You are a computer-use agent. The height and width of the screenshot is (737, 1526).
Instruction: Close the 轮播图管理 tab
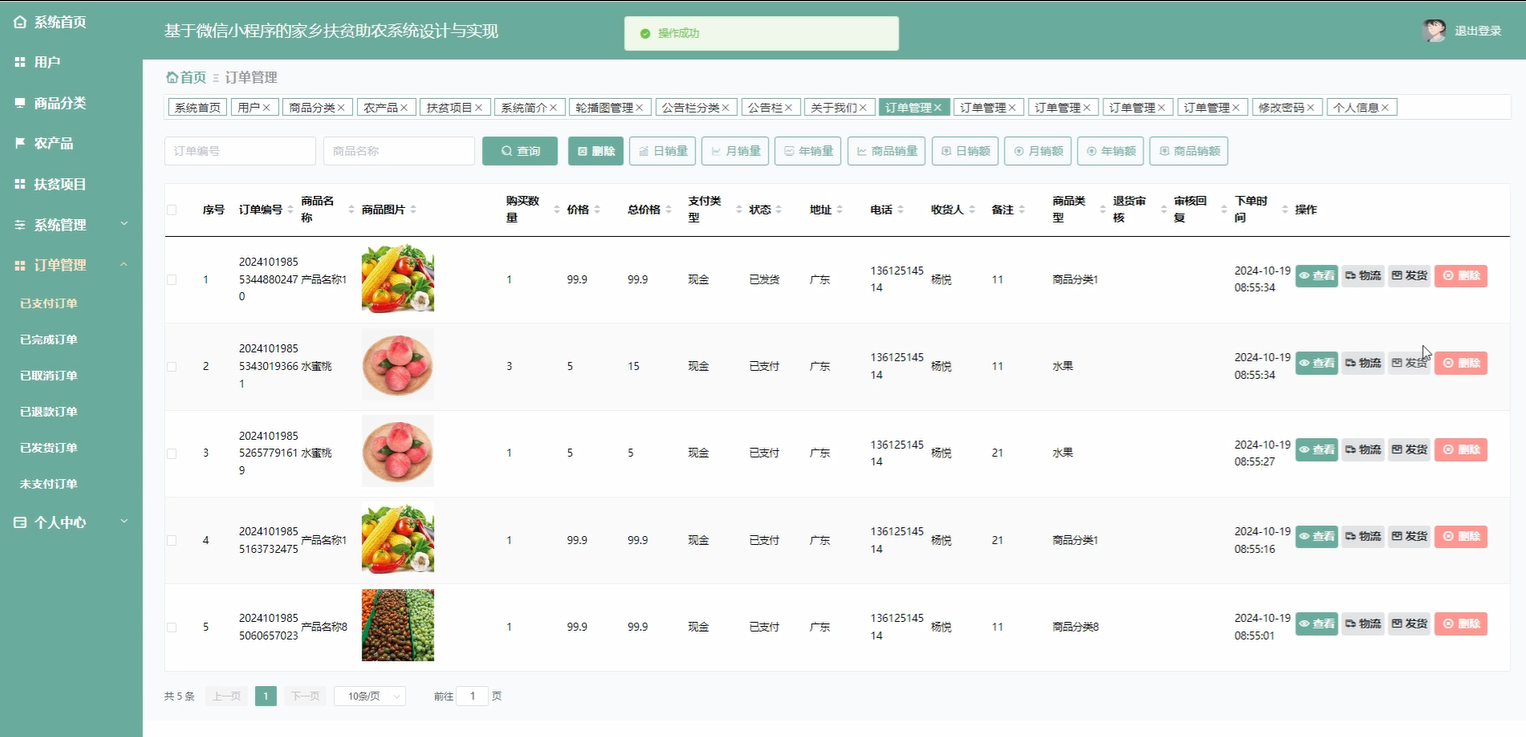pos(640,108)
